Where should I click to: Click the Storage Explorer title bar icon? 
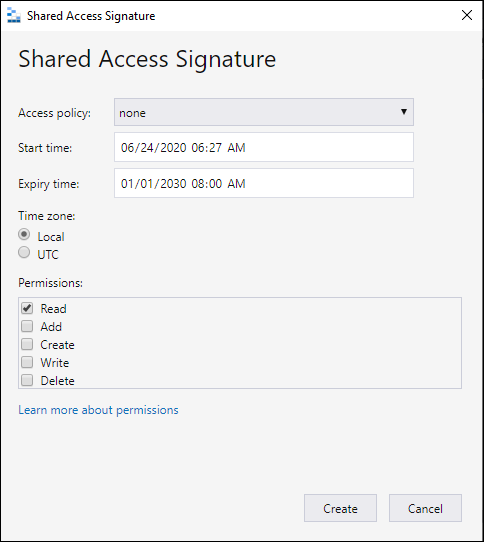click(14, 16)
